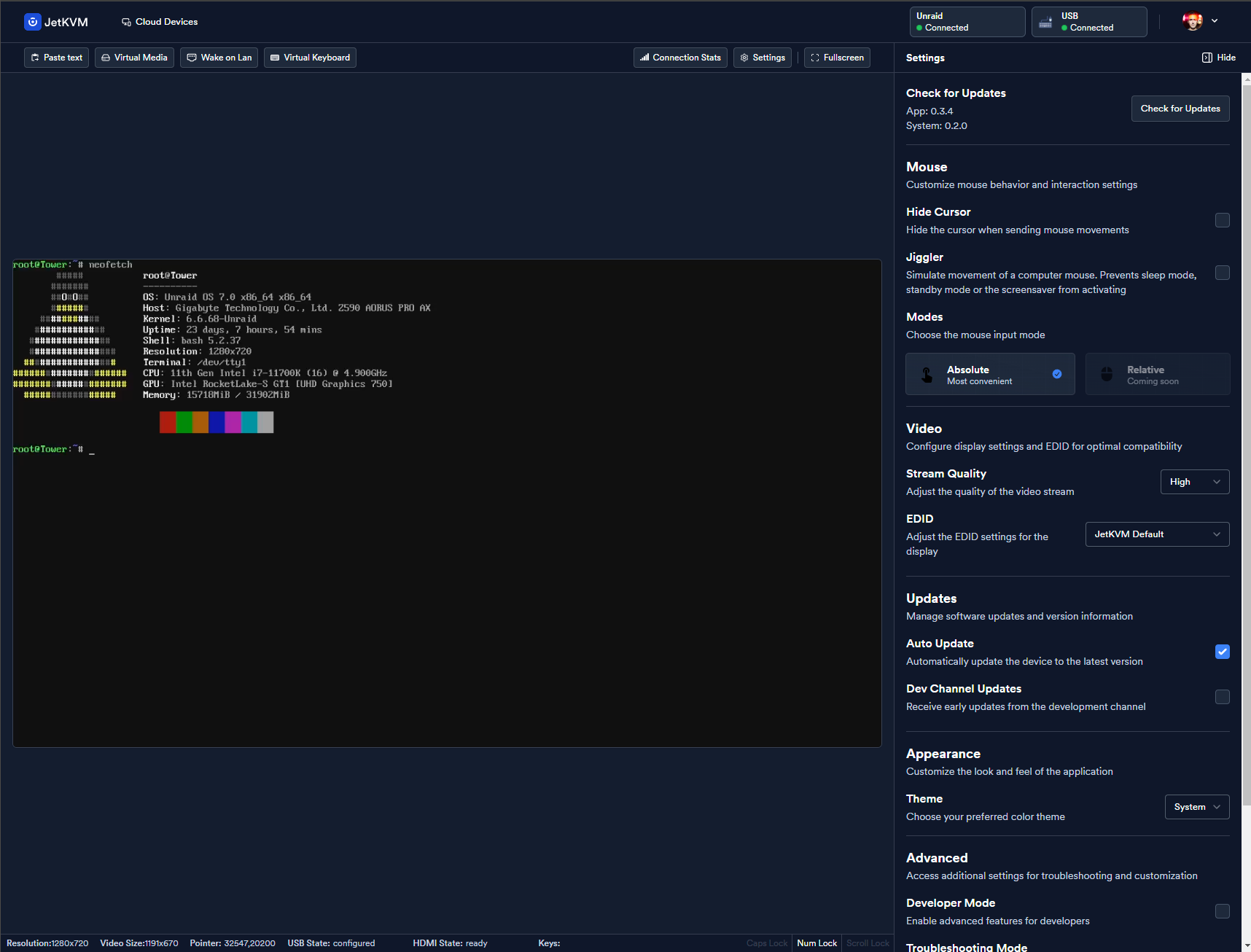Enable the Hide Cursor checkbox
1251x952 pixels.
click(1222, 220)
